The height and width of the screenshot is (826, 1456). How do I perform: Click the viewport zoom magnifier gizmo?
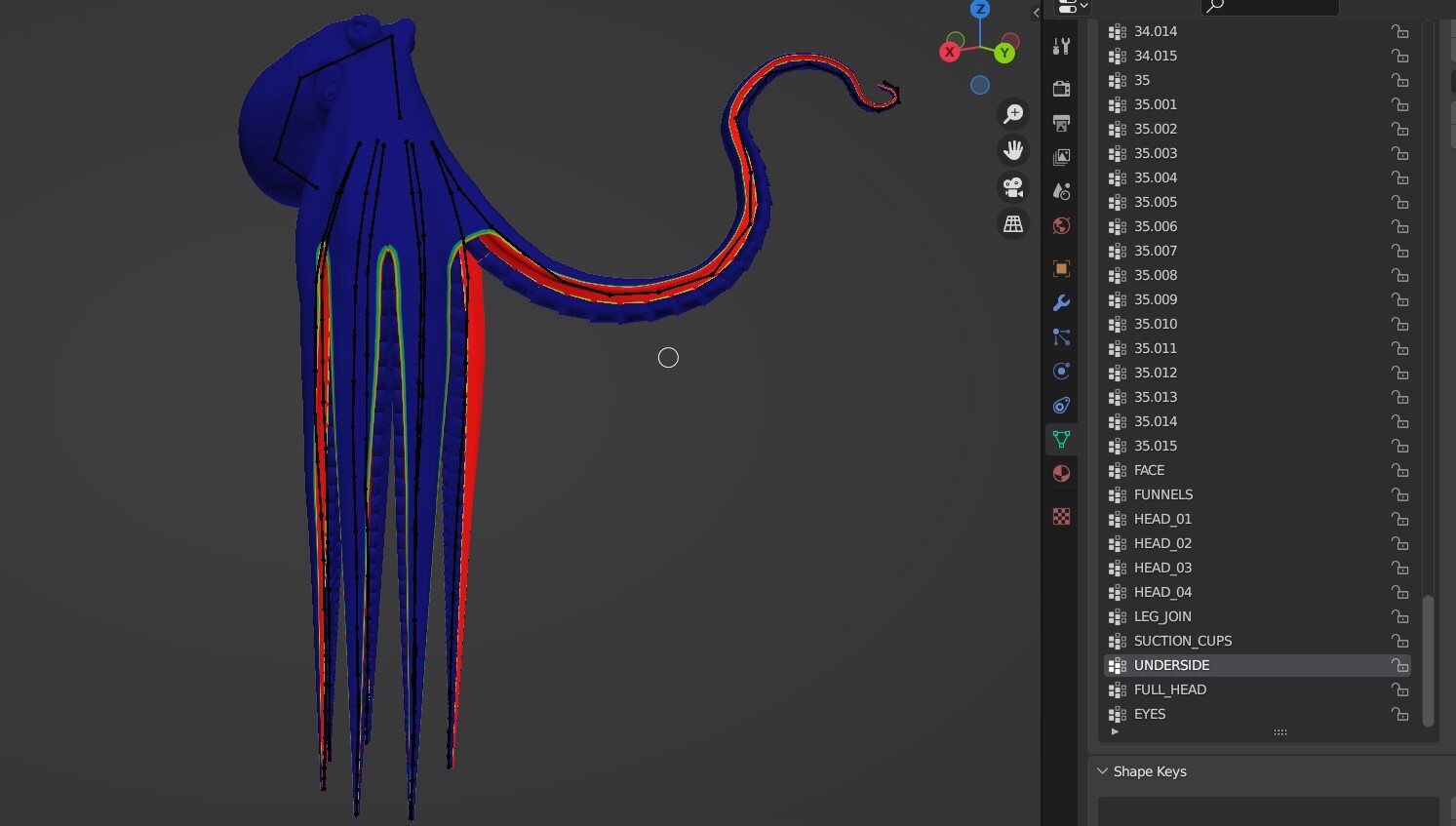pos(1013,114)
